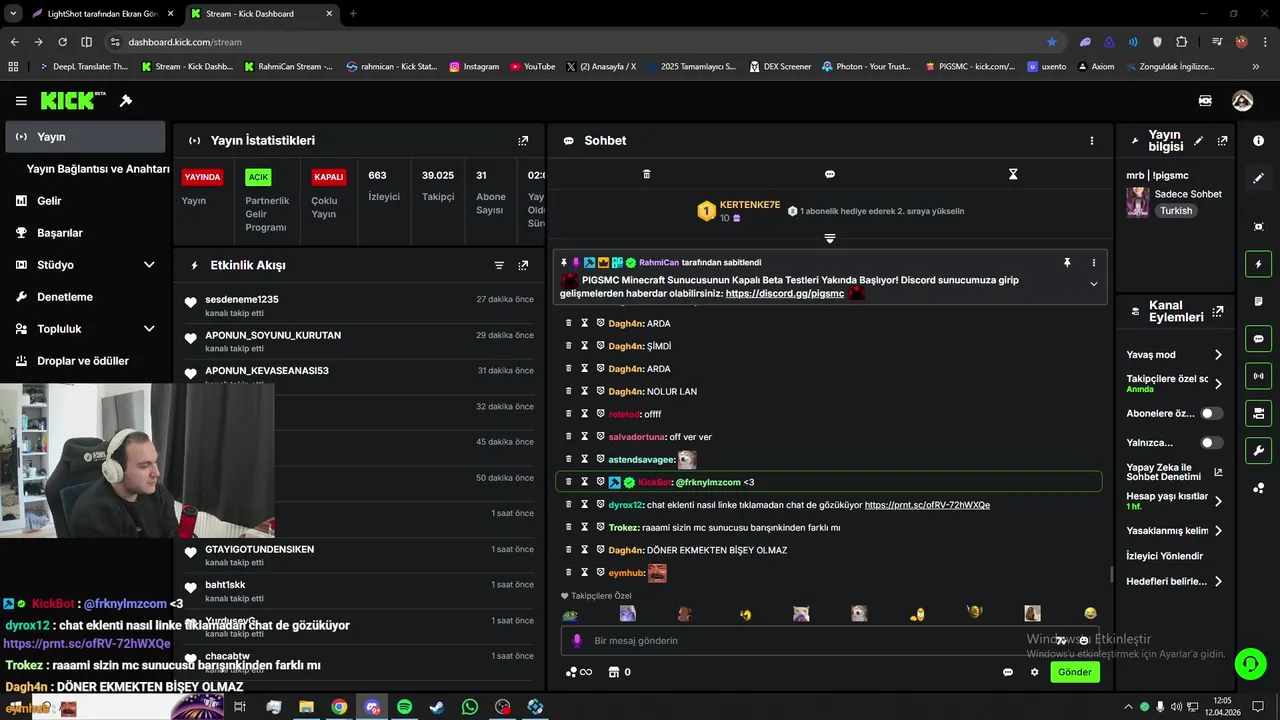Pop out the Yayın bilgisi panel
The height and width of the screenshot is (720, 1280).
pos(1222,141)
